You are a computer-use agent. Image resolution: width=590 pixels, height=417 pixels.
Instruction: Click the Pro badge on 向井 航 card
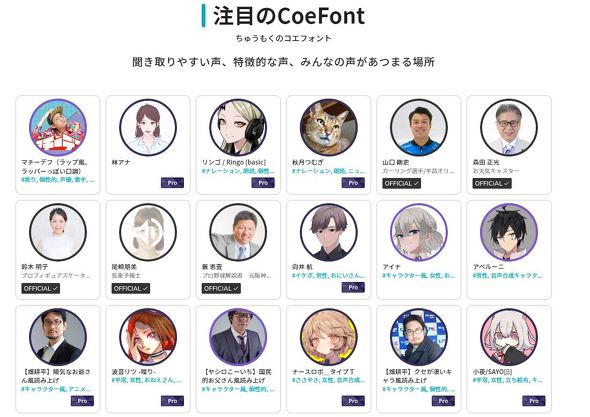353,288
